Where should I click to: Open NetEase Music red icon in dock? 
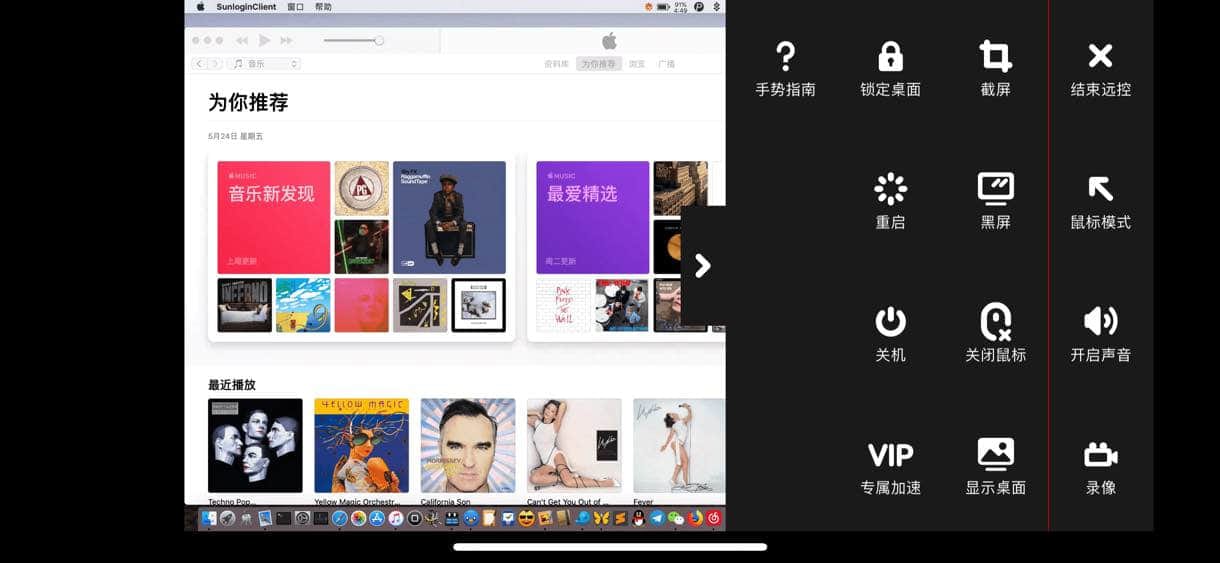(x=713, y=518)
